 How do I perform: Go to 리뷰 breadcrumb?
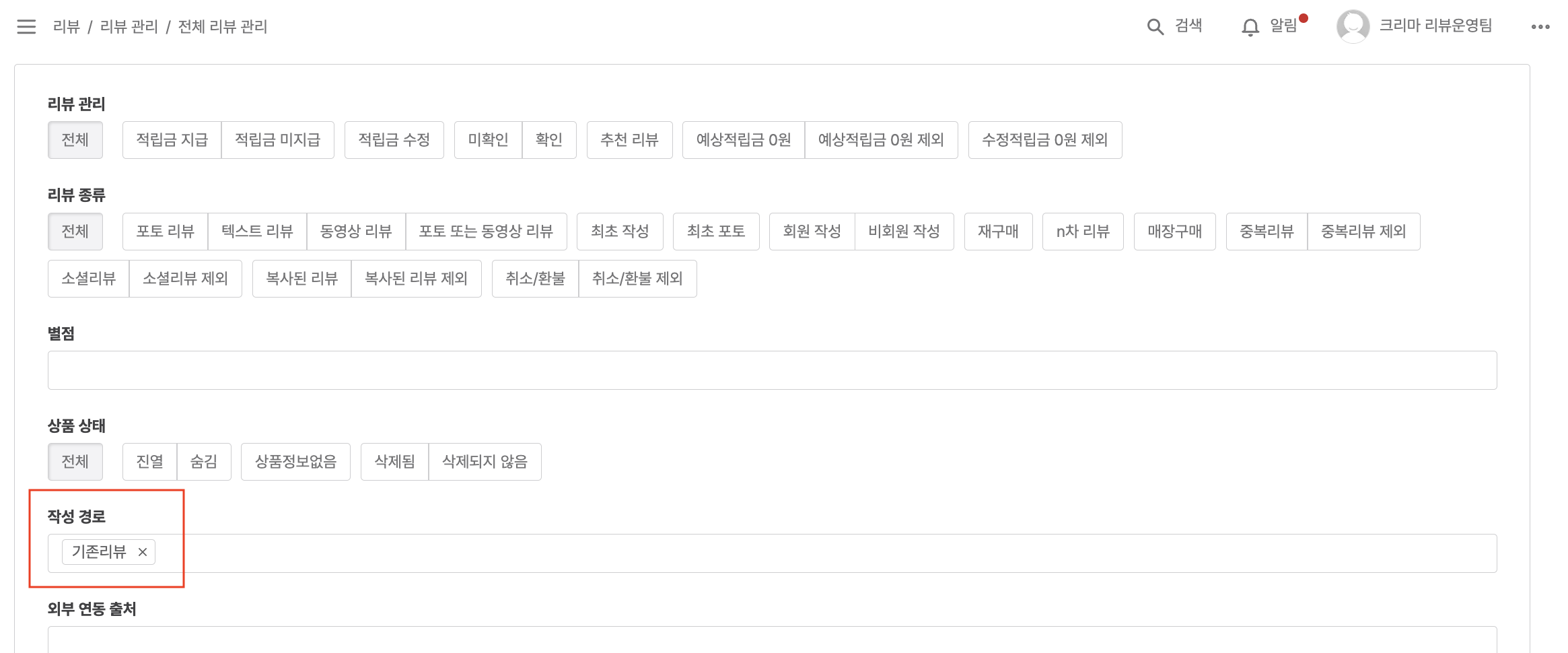(66, 27)
